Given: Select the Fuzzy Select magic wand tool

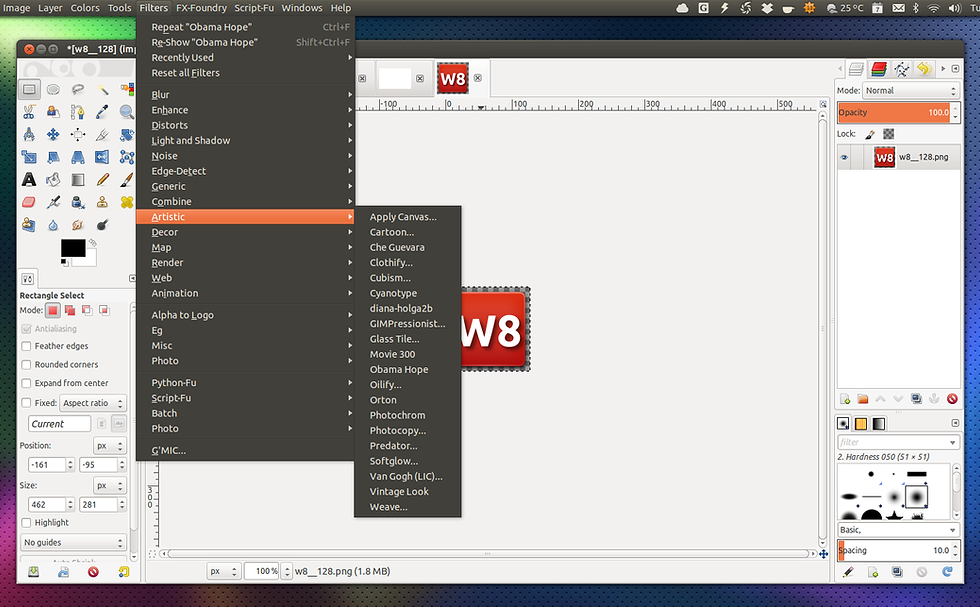Looking at the screenshot, I should coord(102,89).
